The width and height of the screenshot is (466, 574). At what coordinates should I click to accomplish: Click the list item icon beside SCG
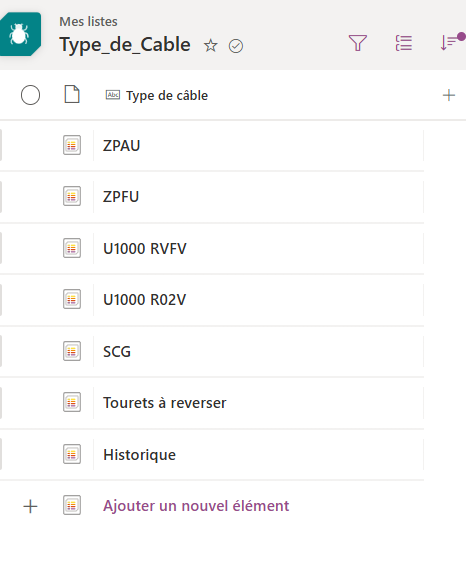click(72, 351)
